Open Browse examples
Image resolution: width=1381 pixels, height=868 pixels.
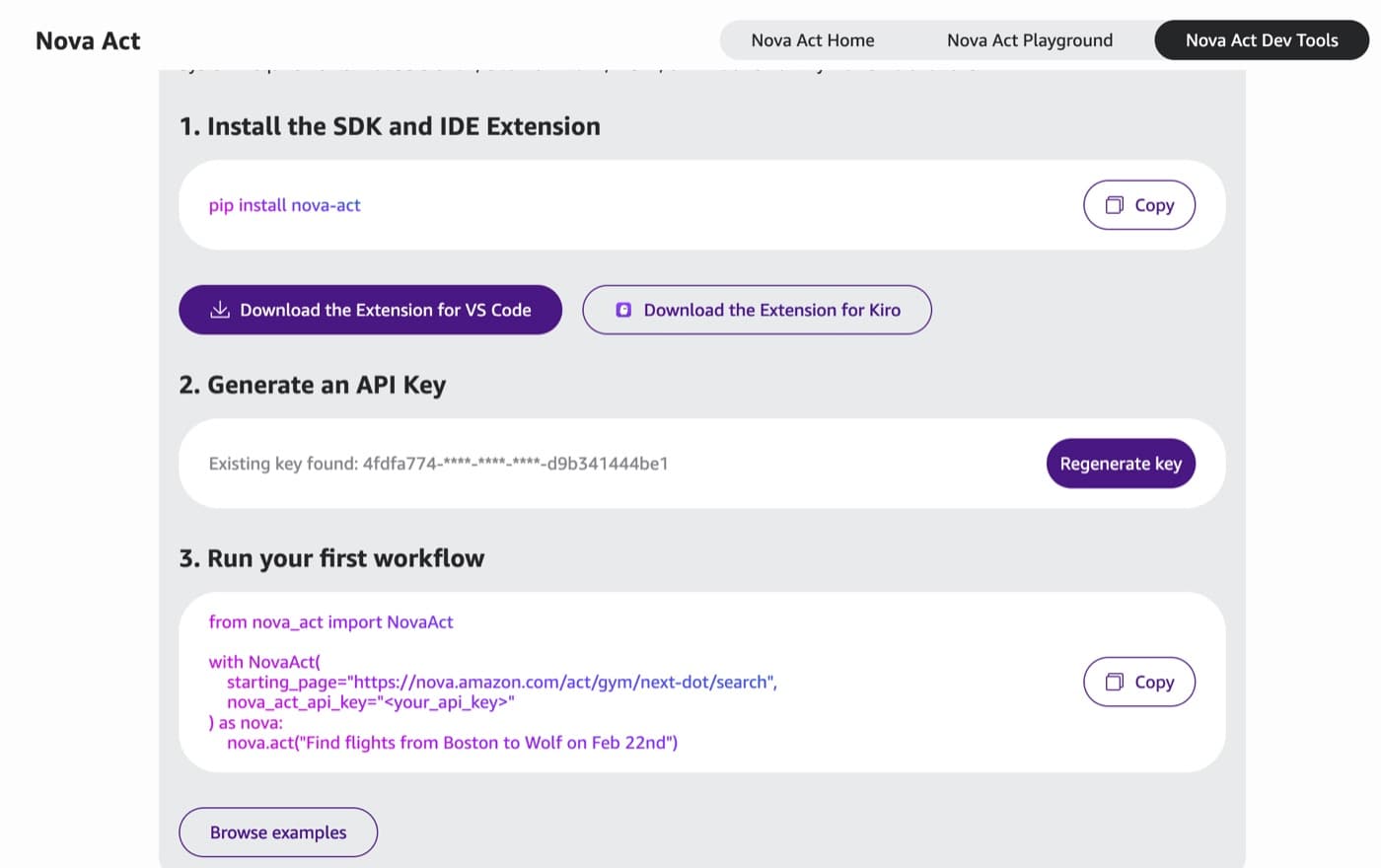tap(278, 832)
